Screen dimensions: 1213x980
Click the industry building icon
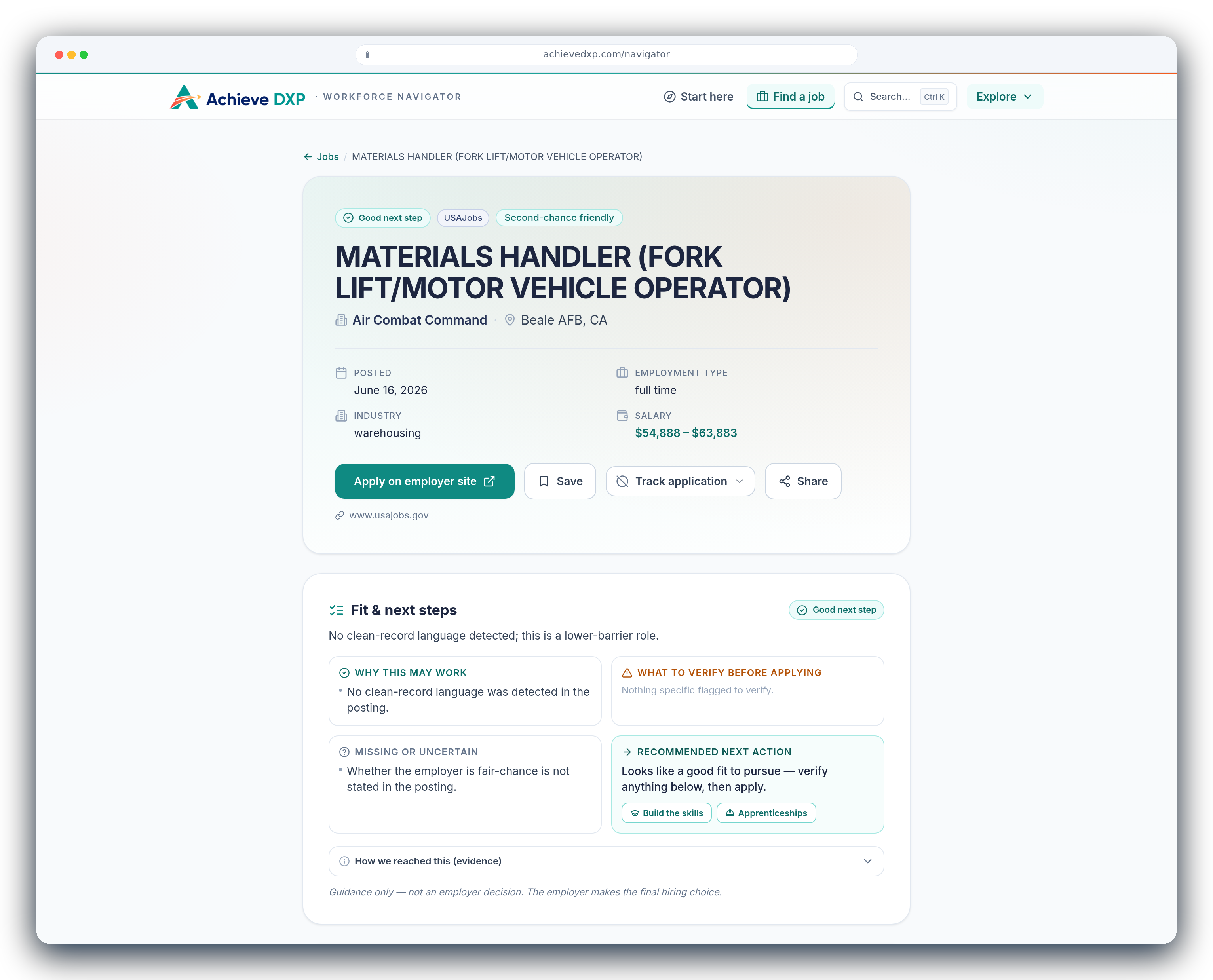click(x=341, y=416)
